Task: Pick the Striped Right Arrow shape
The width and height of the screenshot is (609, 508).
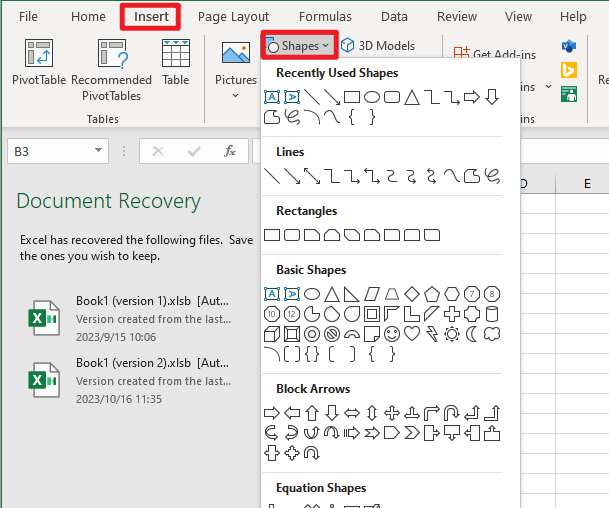Action: pyautogui.click(x=352, y=433)
